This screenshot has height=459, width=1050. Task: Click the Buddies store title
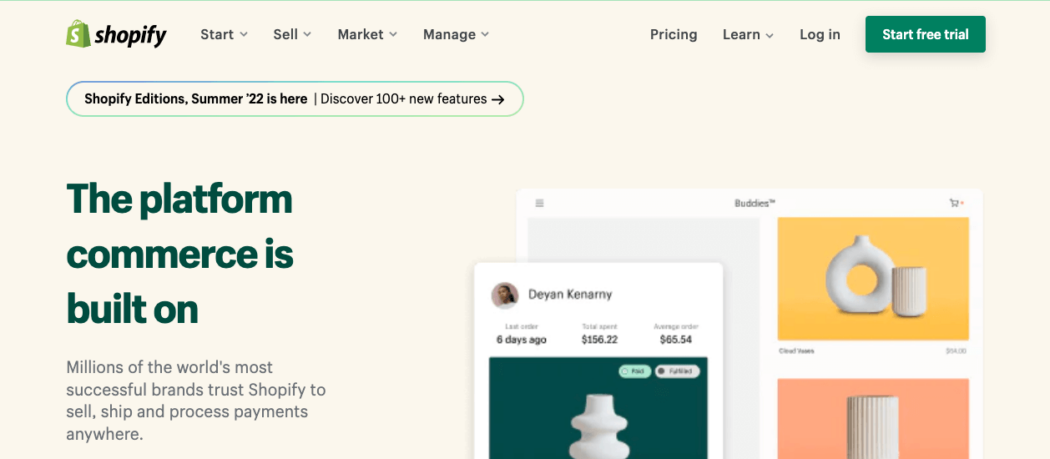click(x=755, y=203)
